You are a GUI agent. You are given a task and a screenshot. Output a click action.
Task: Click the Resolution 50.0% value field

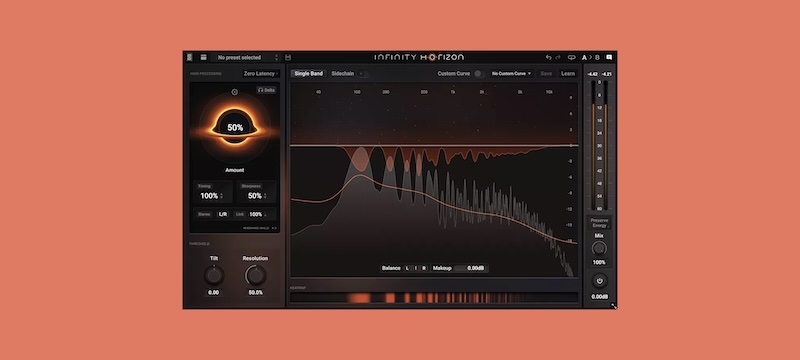(x=256, y=293)
